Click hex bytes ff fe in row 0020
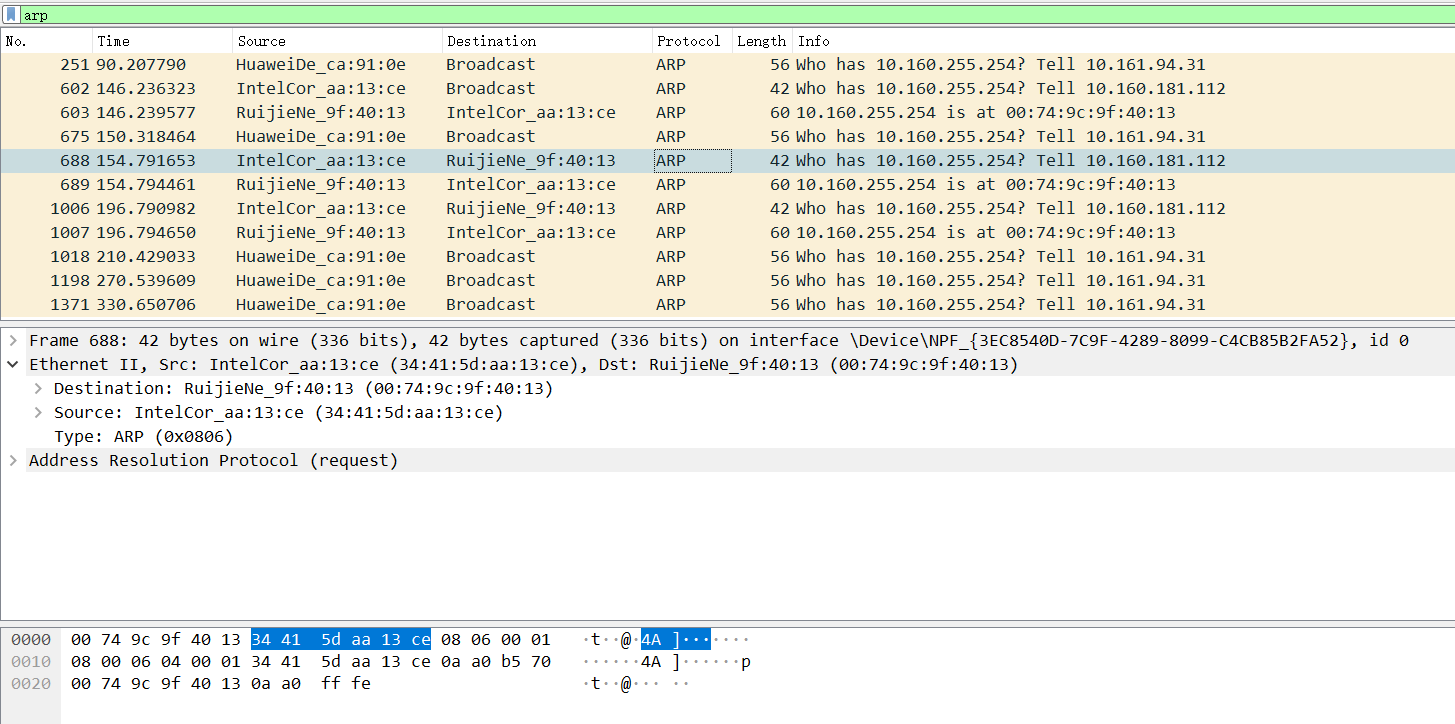This screenshot has height=724, width=1455. click(x=346, y=684)
